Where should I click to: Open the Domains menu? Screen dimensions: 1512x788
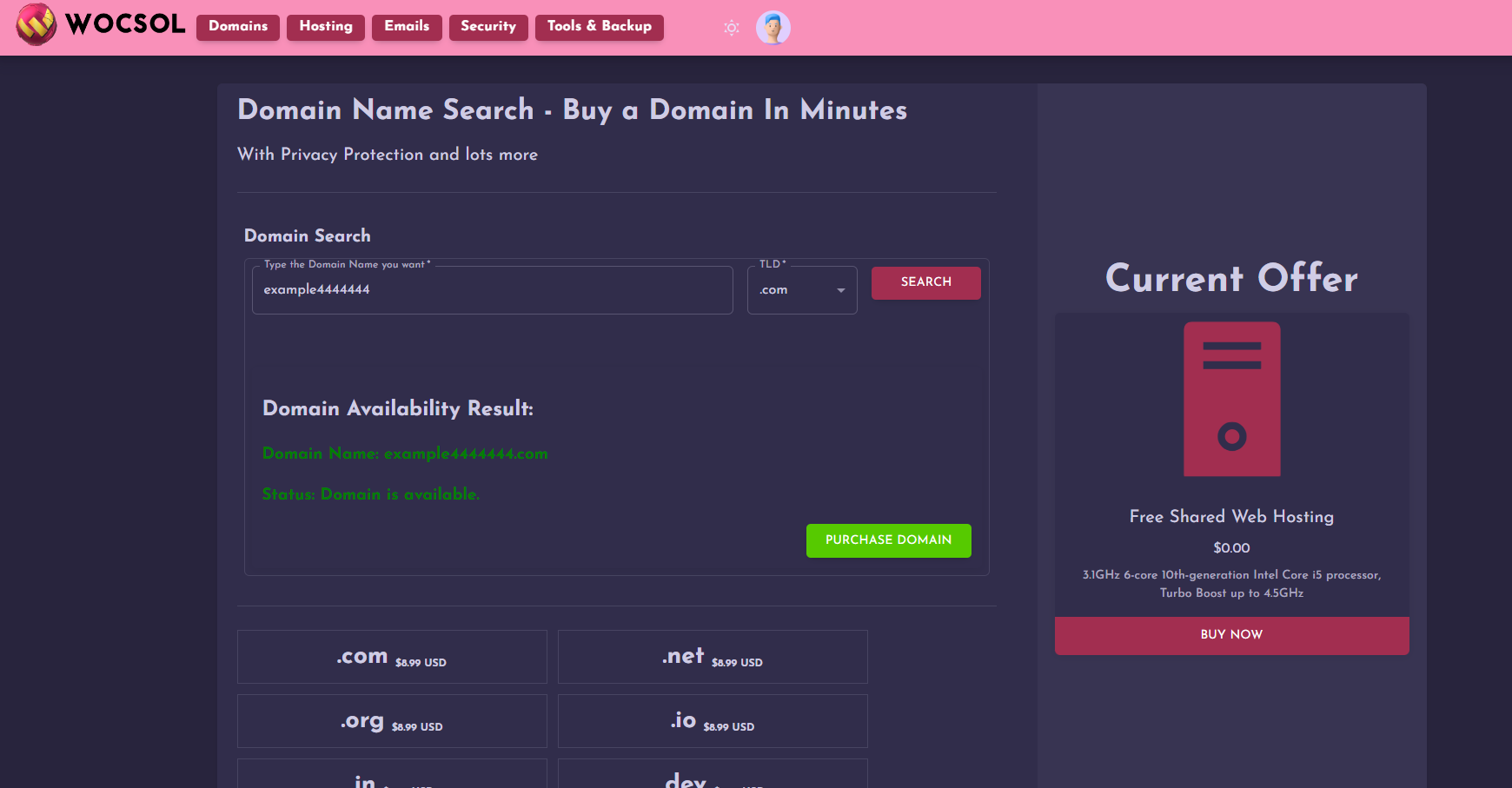click(x=238, y=27)
